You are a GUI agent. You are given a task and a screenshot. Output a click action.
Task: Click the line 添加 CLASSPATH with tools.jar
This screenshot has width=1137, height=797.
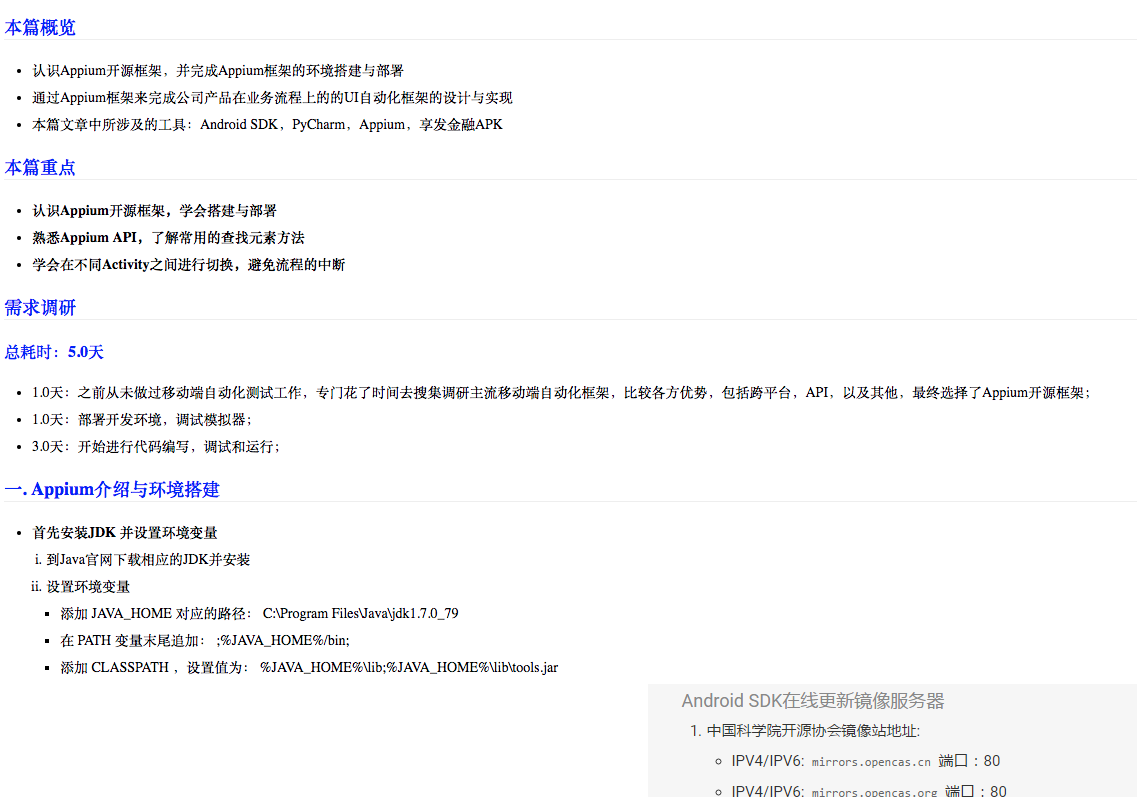pyautogui.click(x=309, y=666)
